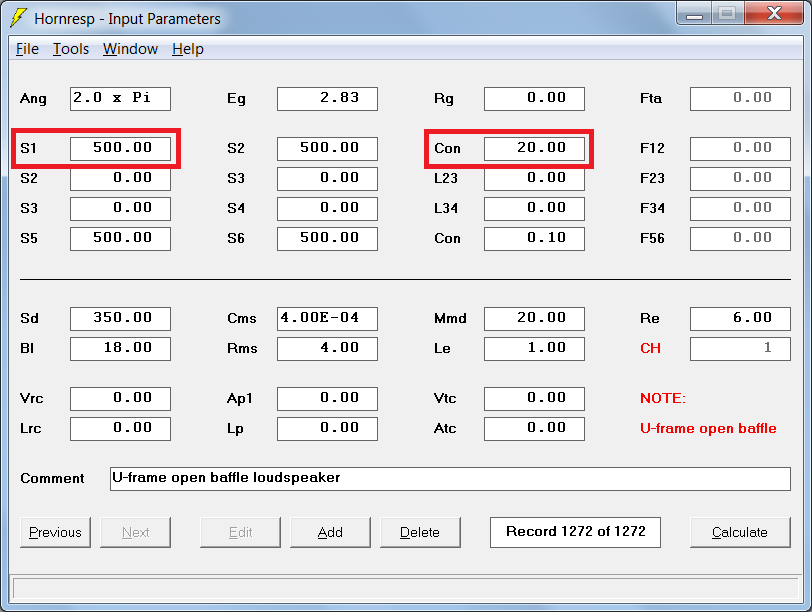Open the File menu

coord(27,49)
